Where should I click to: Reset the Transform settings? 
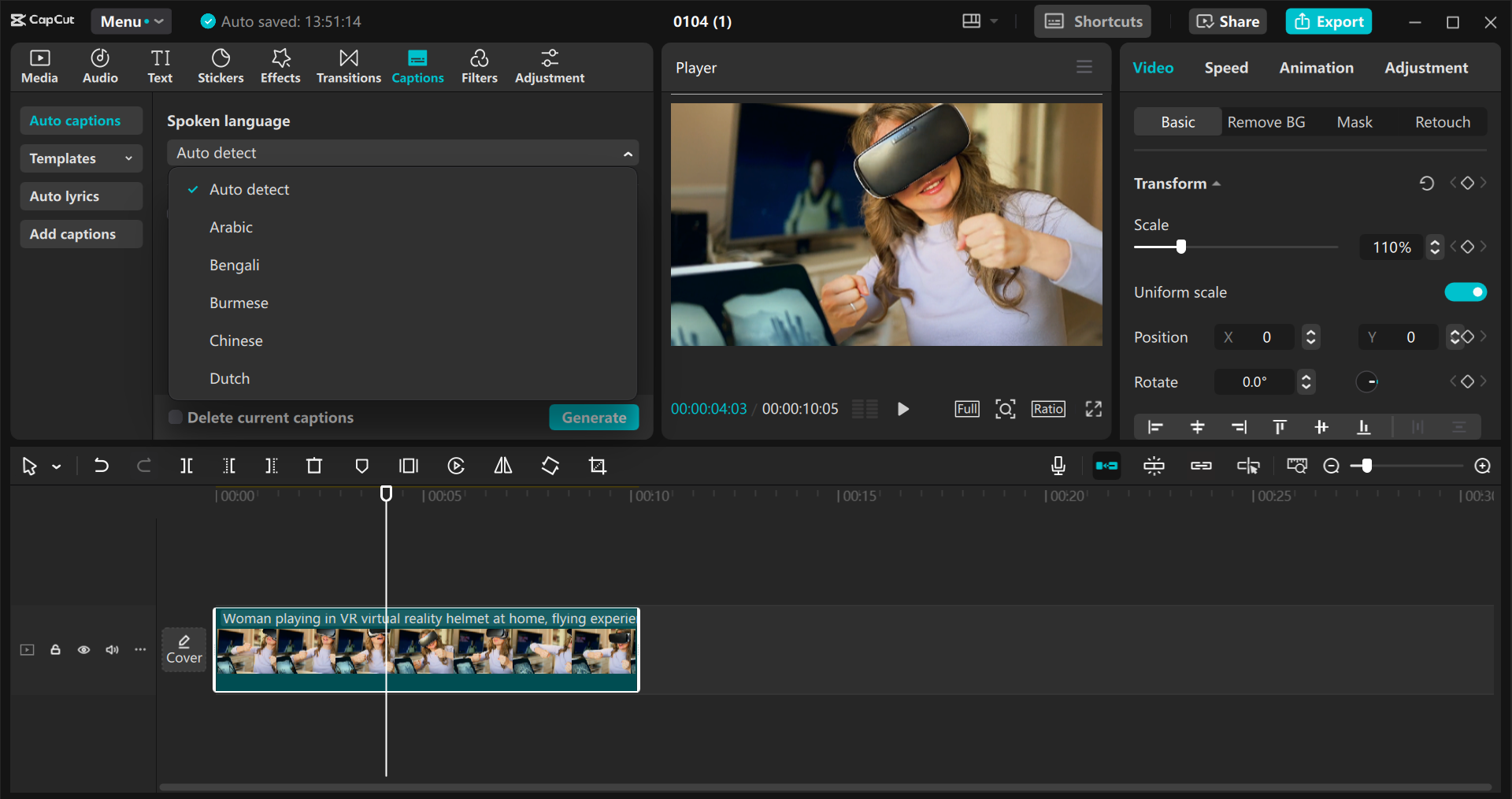pos(1426,184)
